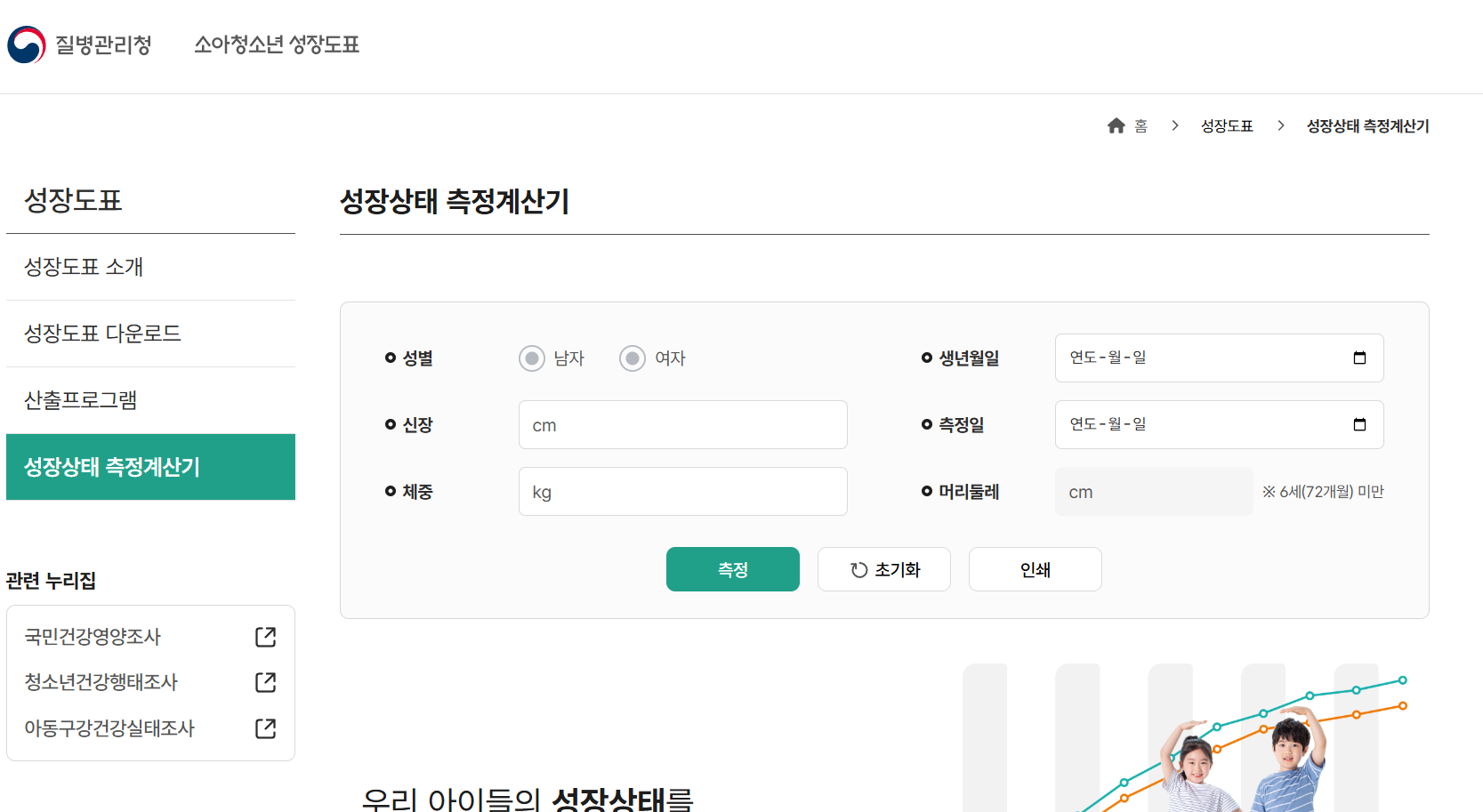
Task: Open calendar picker for 생년월일 field
Action: coord(1358,358)
